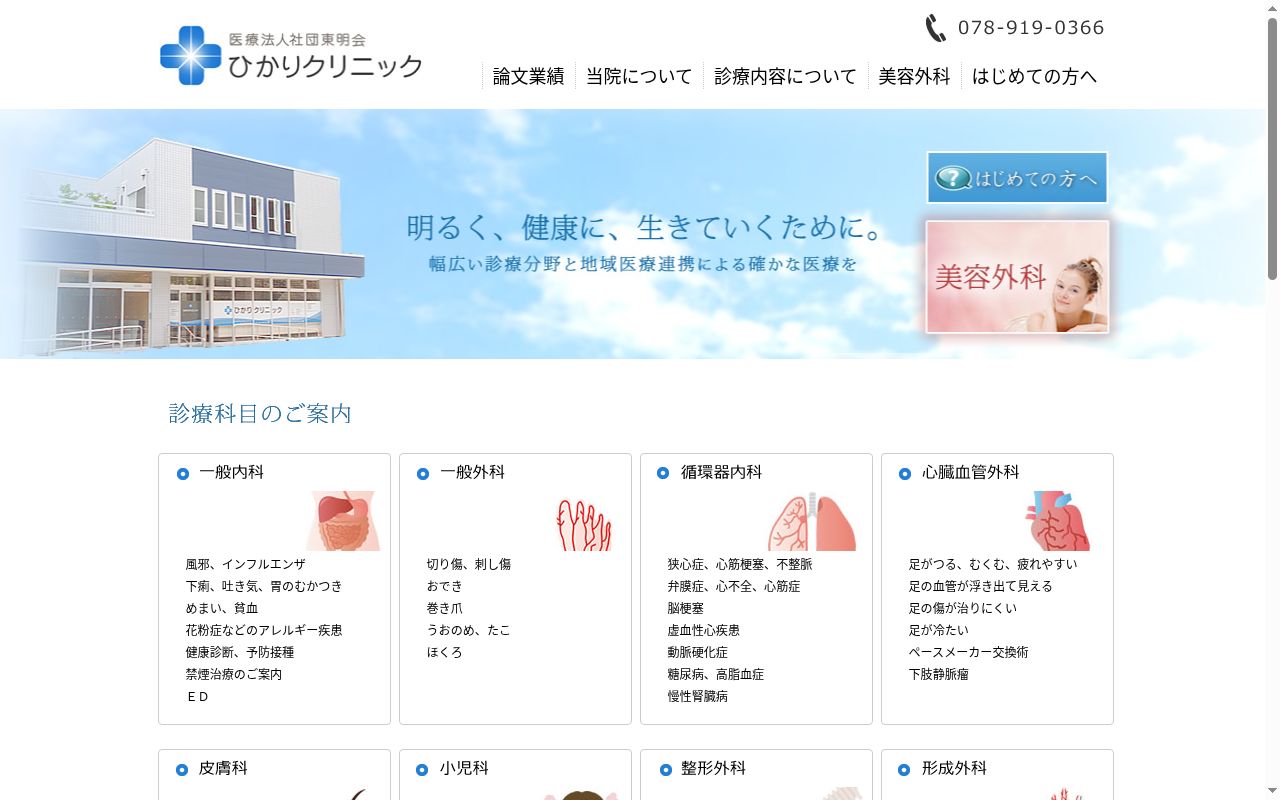Click 動脈硬化症 text
This screenshot has height=800, width=1280.
[x=697, y=652]
